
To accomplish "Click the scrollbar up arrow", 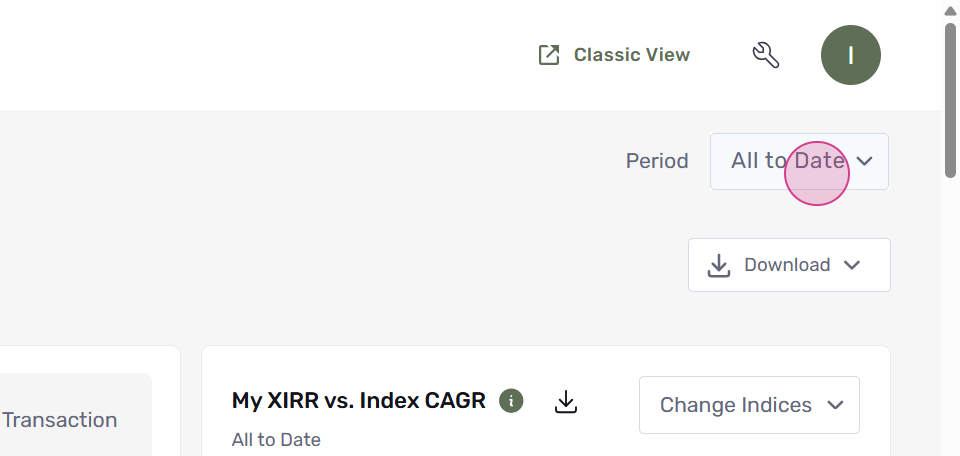I will pos(950,10).
